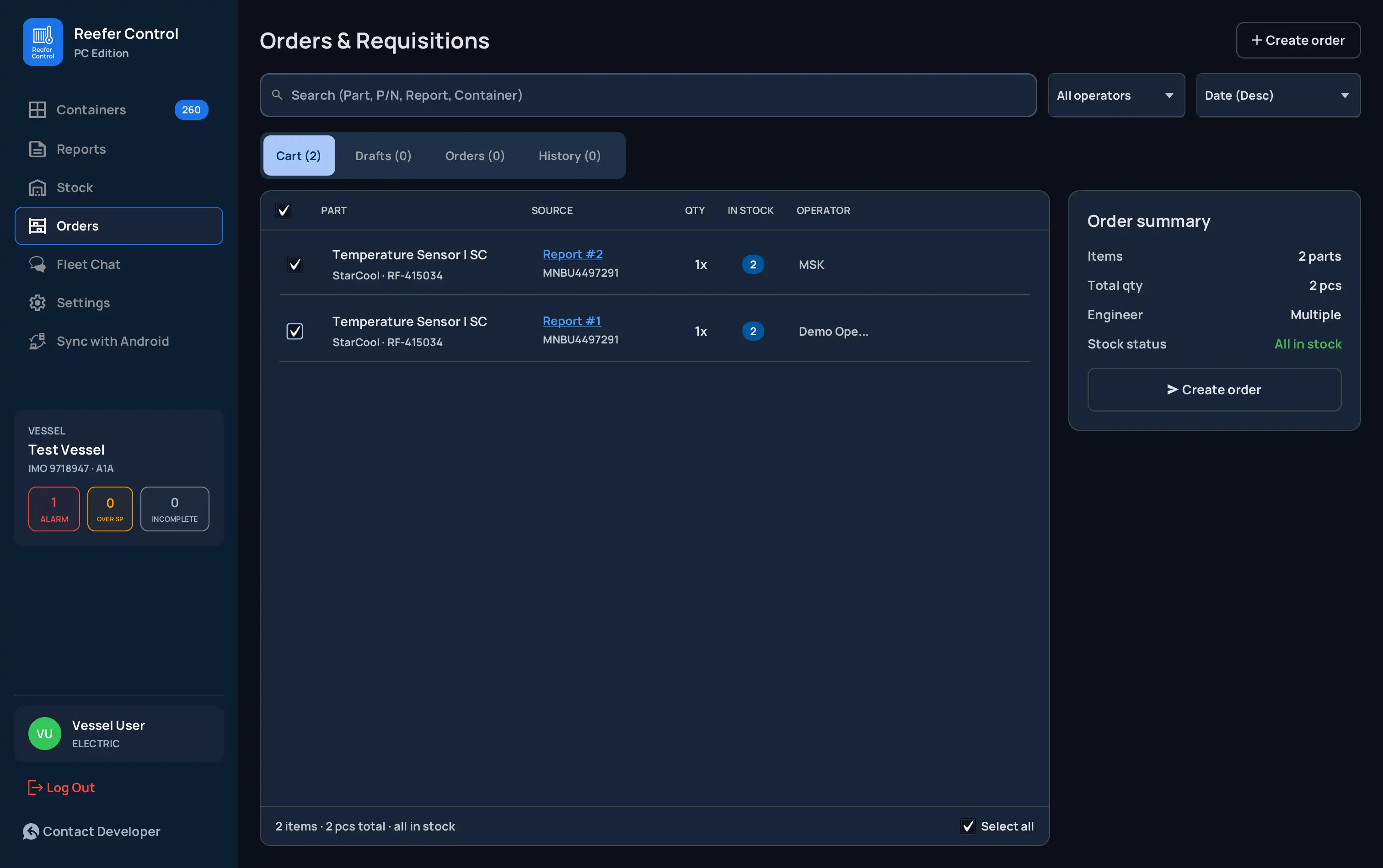The image size is (1383, 868).
Task: Click Create order in Order summary
Action: pos(1214,390)
